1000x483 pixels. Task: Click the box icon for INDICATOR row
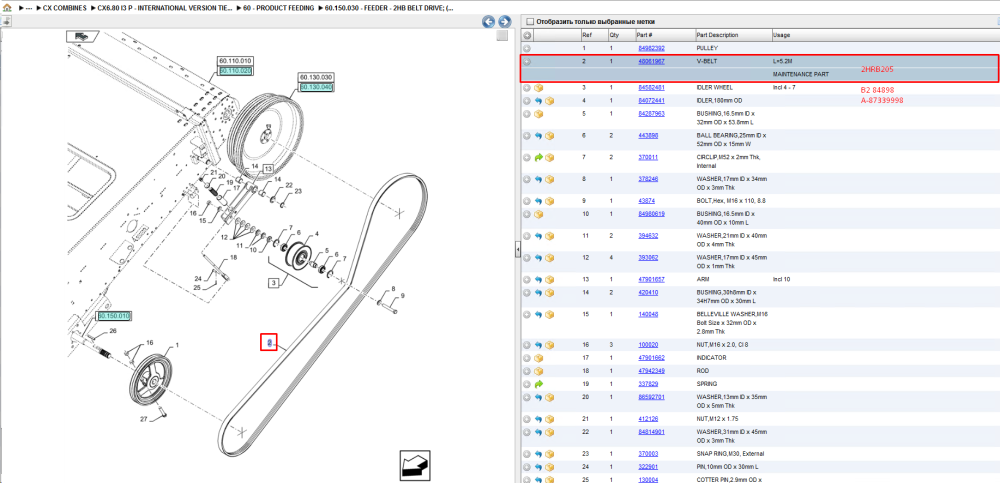[538, 358]
